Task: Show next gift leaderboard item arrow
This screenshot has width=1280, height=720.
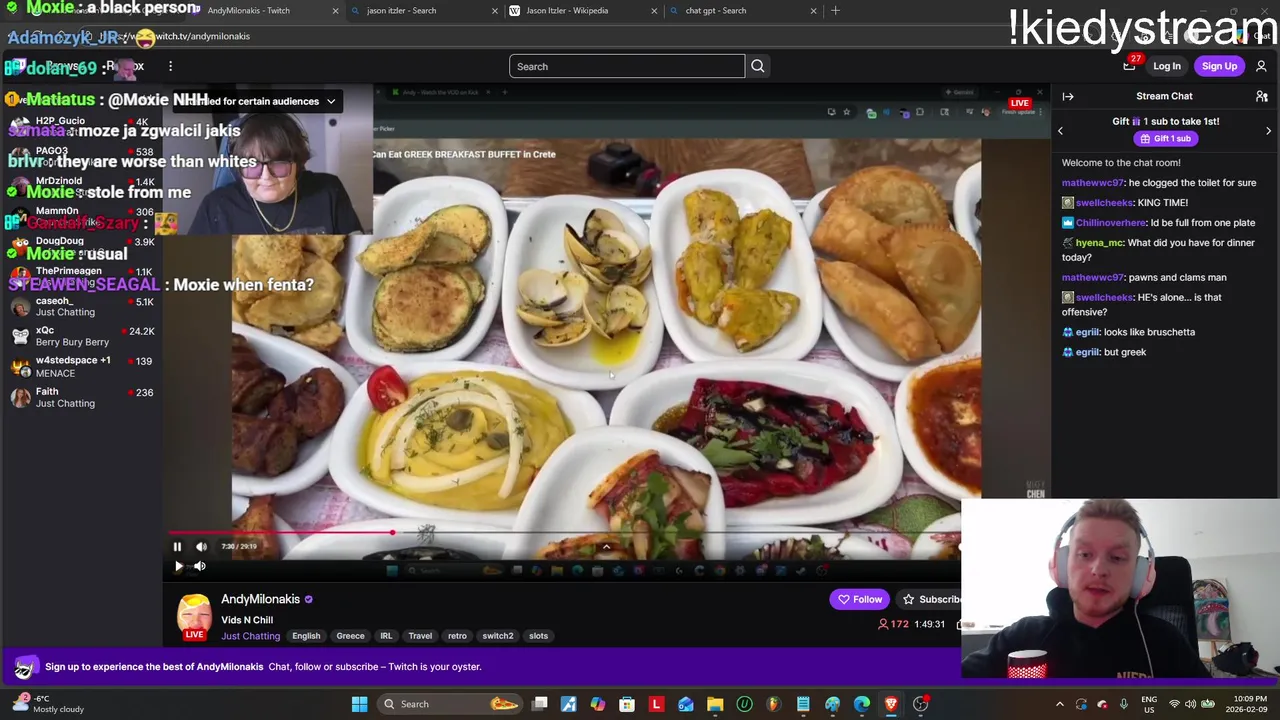Action: pyautogui.click(x=1268, y=131)
